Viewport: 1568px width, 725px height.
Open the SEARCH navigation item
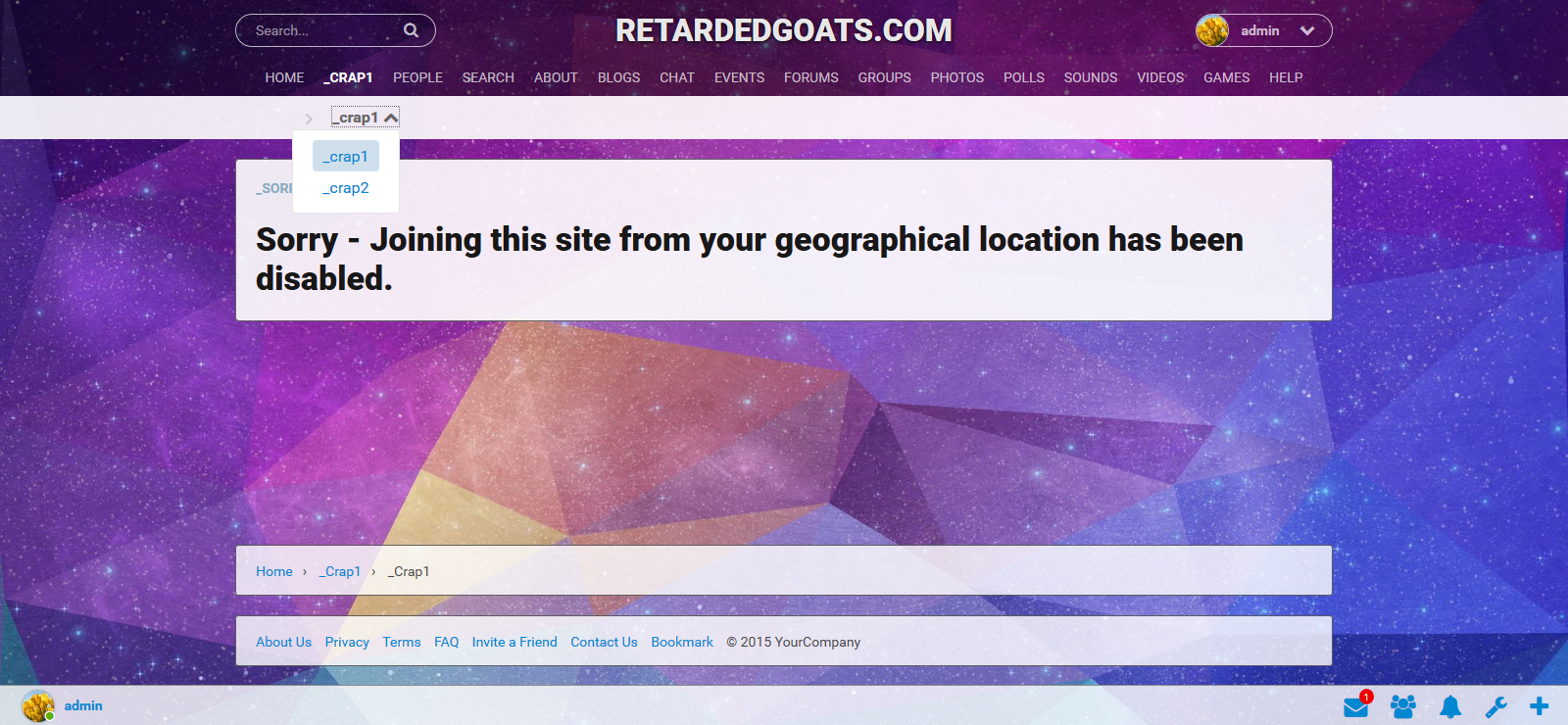[x=488, y=77]
